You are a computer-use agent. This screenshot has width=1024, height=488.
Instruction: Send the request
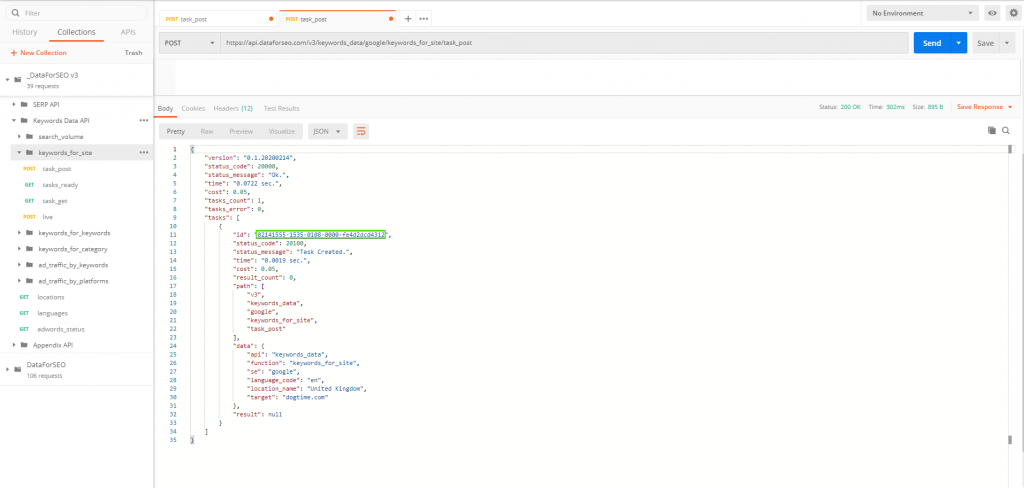pos(932,43)
